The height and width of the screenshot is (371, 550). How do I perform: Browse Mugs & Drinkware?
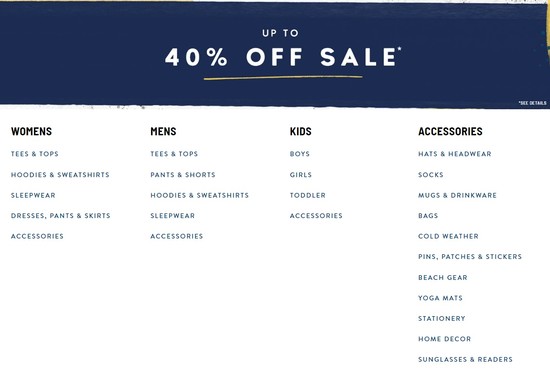pos(457,195)
